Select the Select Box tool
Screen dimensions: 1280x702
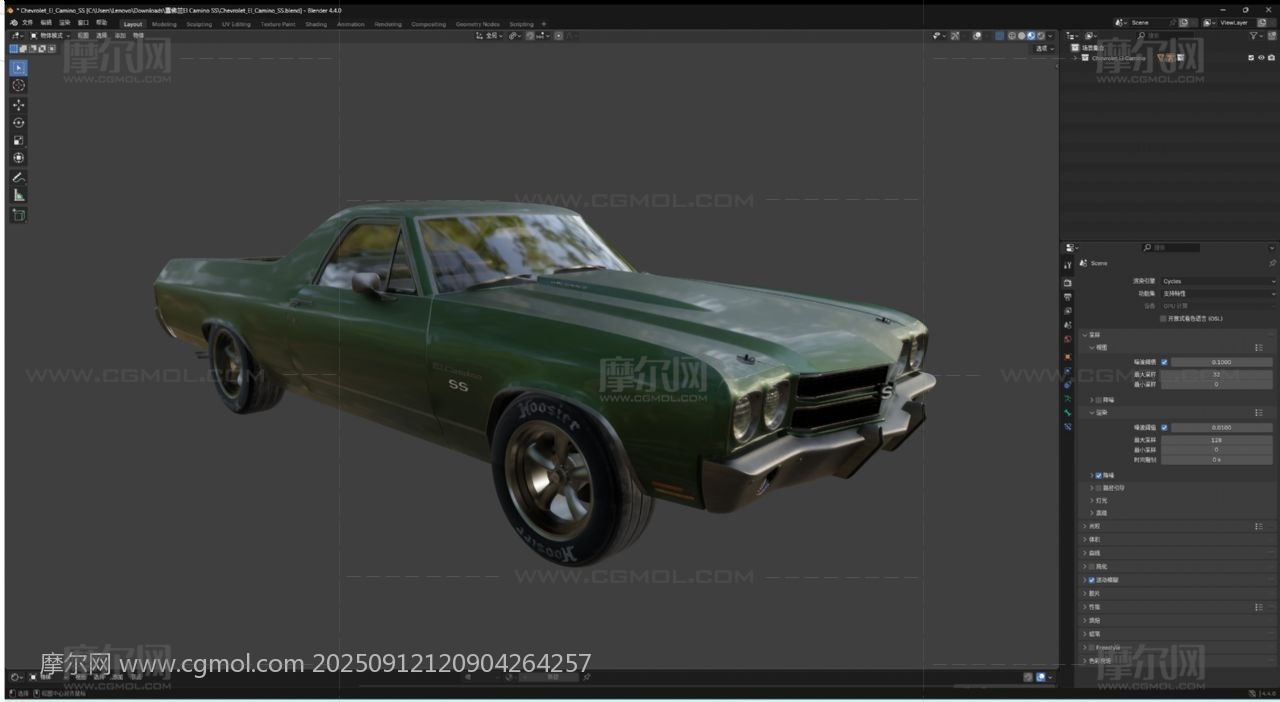18,68
